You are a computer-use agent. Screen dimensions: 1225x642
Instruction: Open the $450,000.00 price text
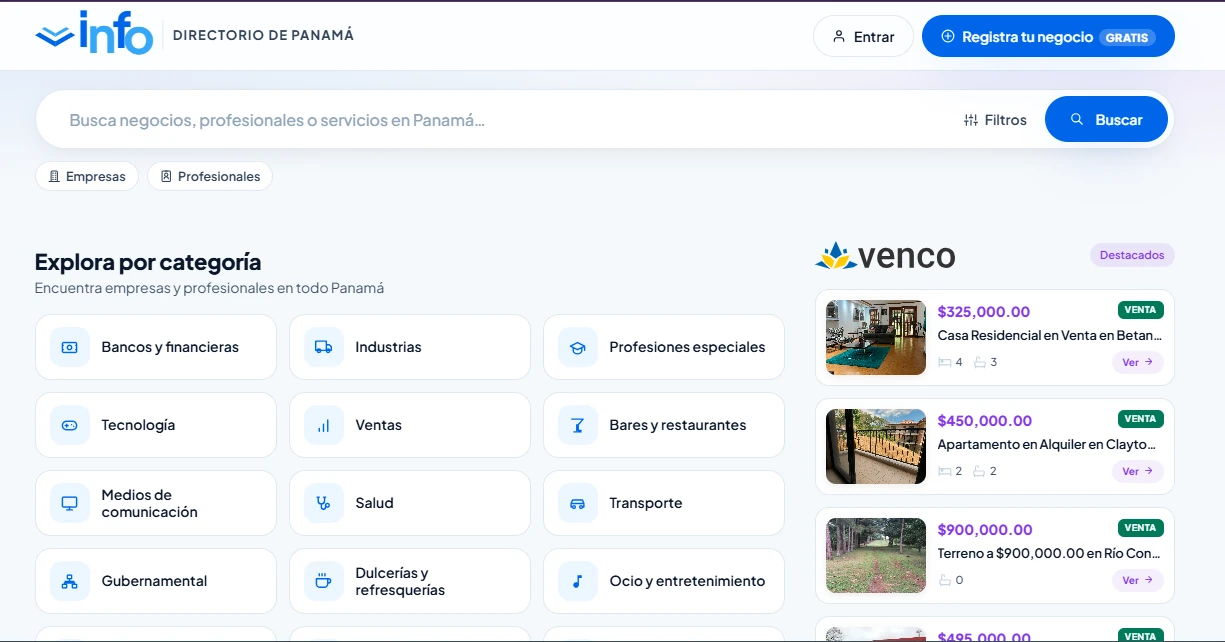pos(985,421)
